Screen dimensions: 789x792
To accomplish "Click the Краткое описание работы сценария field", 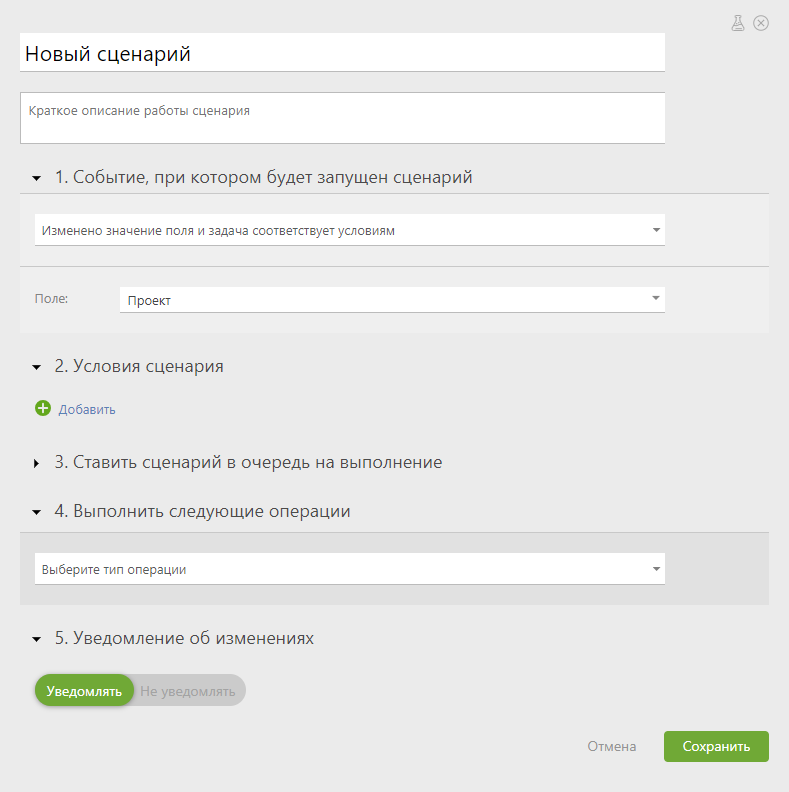I will pyautogui.click(x=342, y=118).
